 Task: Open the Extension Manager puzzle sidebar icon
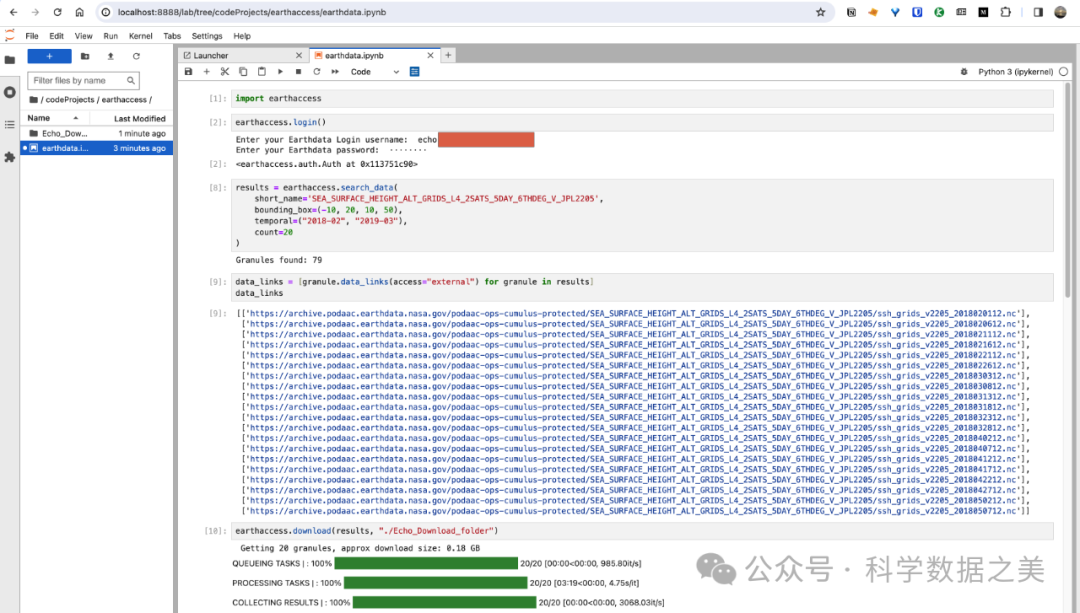(x=10, y=157)
